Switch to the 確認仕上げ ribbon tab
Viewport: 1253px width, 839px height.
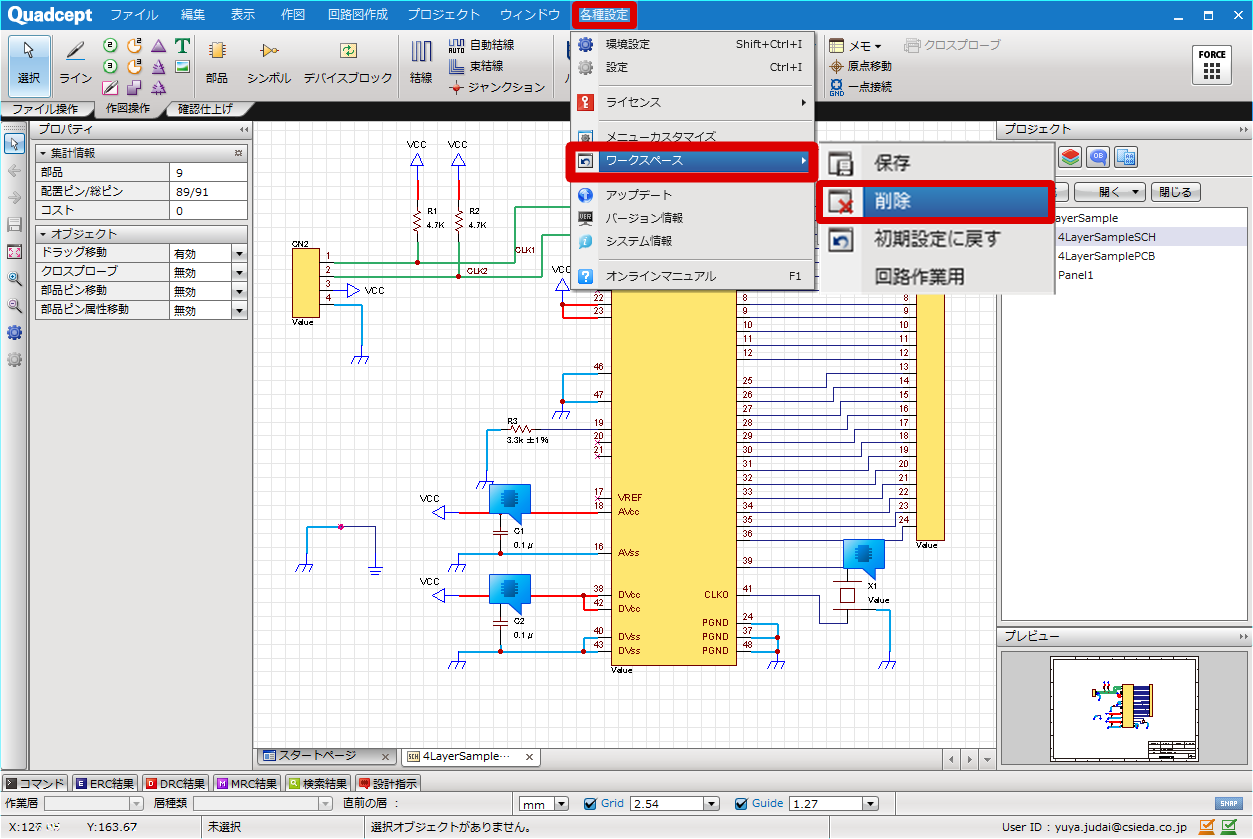click(x=206, y=109)
